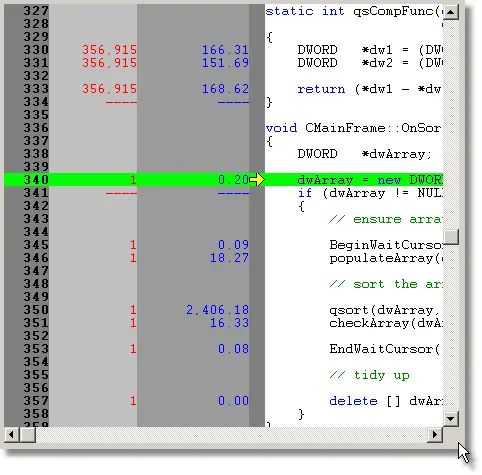482x475 pixels.
Task: Click the vertical scrollbar down arrow
Action: tap(451, 418)
